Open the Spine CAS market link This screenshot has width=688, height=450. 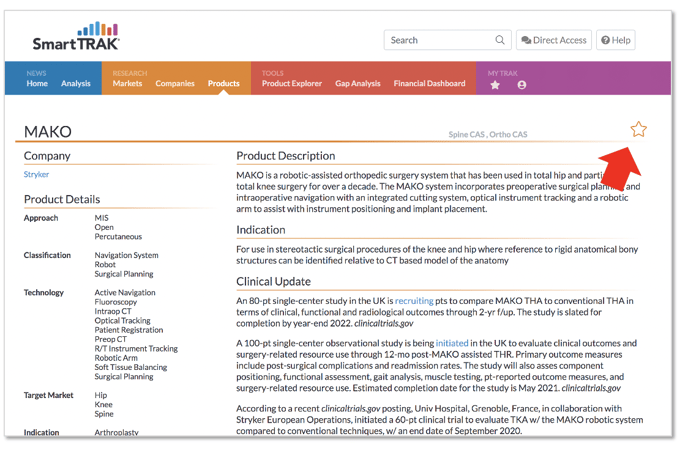pyautogui.click(x=466, y=134)
